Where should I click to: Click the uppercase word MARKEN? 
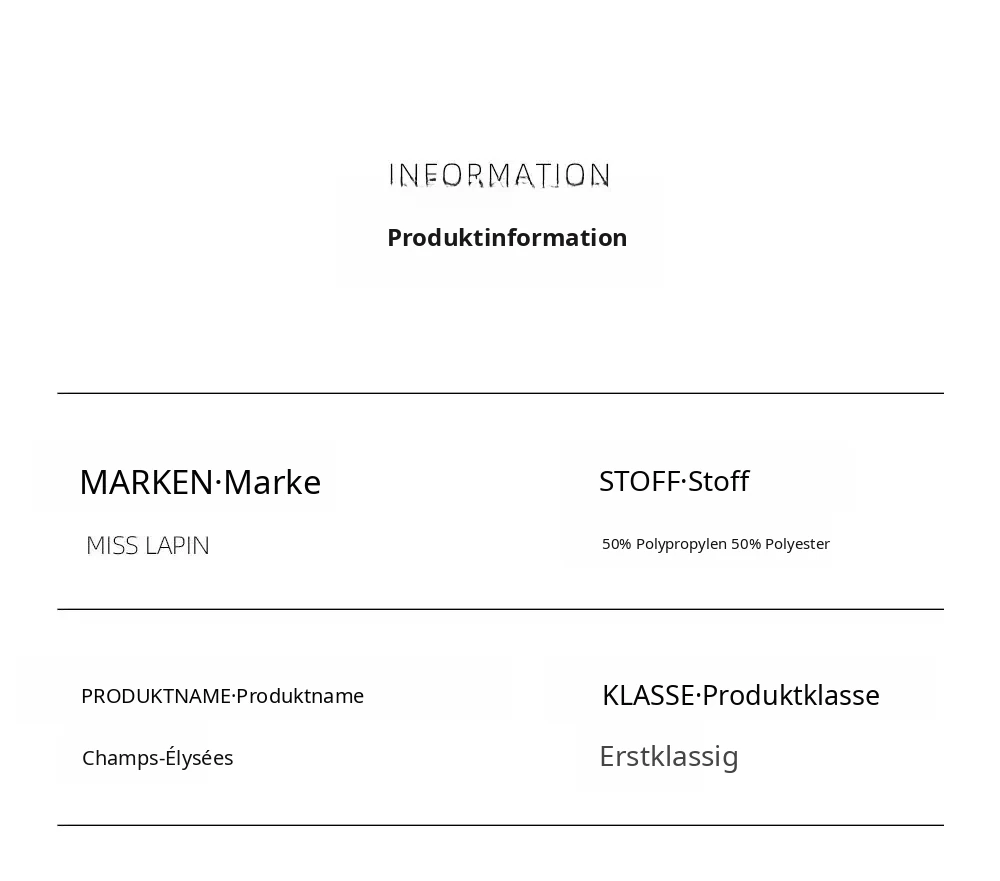pos(146,482)
